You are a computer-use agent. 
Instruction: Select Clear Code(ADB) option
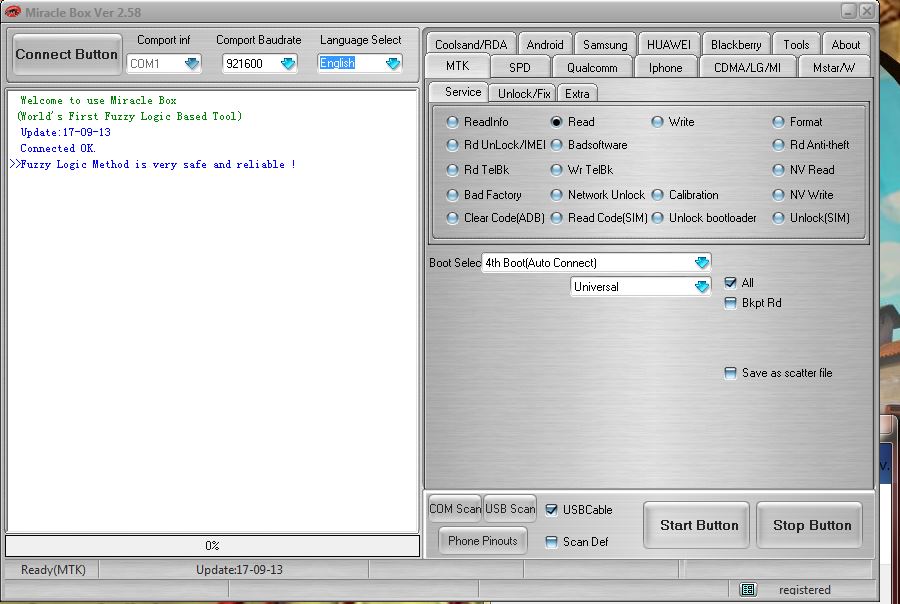[454, 218]
